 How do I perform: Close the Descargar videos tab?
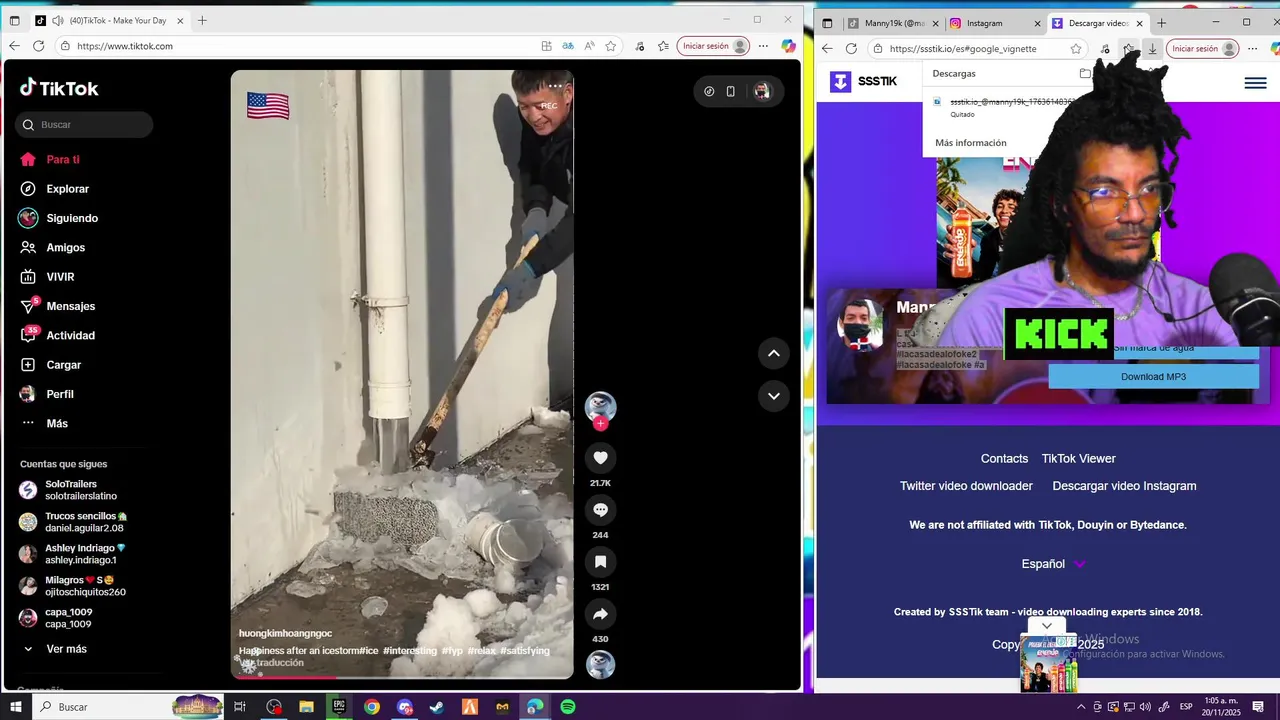[x=1139, y=23]
